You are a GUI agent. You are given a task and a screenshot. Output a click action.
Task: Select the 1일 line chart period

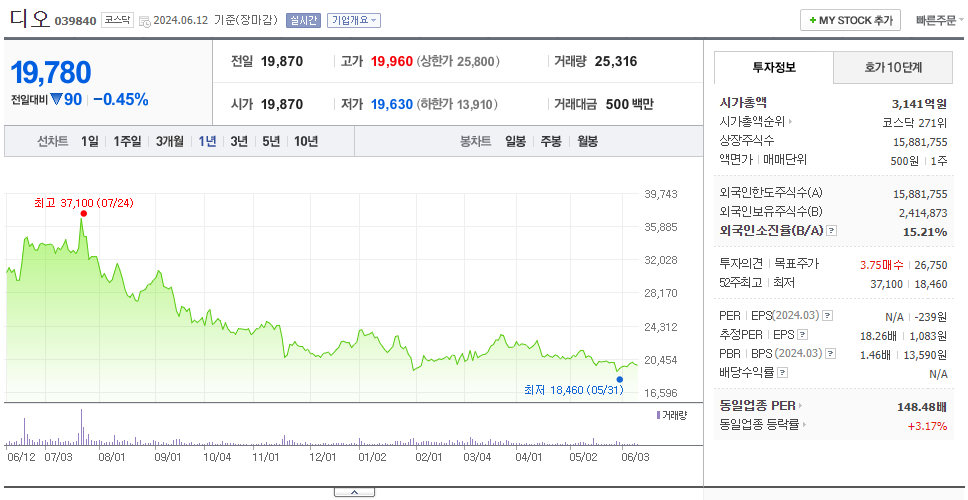90,141
